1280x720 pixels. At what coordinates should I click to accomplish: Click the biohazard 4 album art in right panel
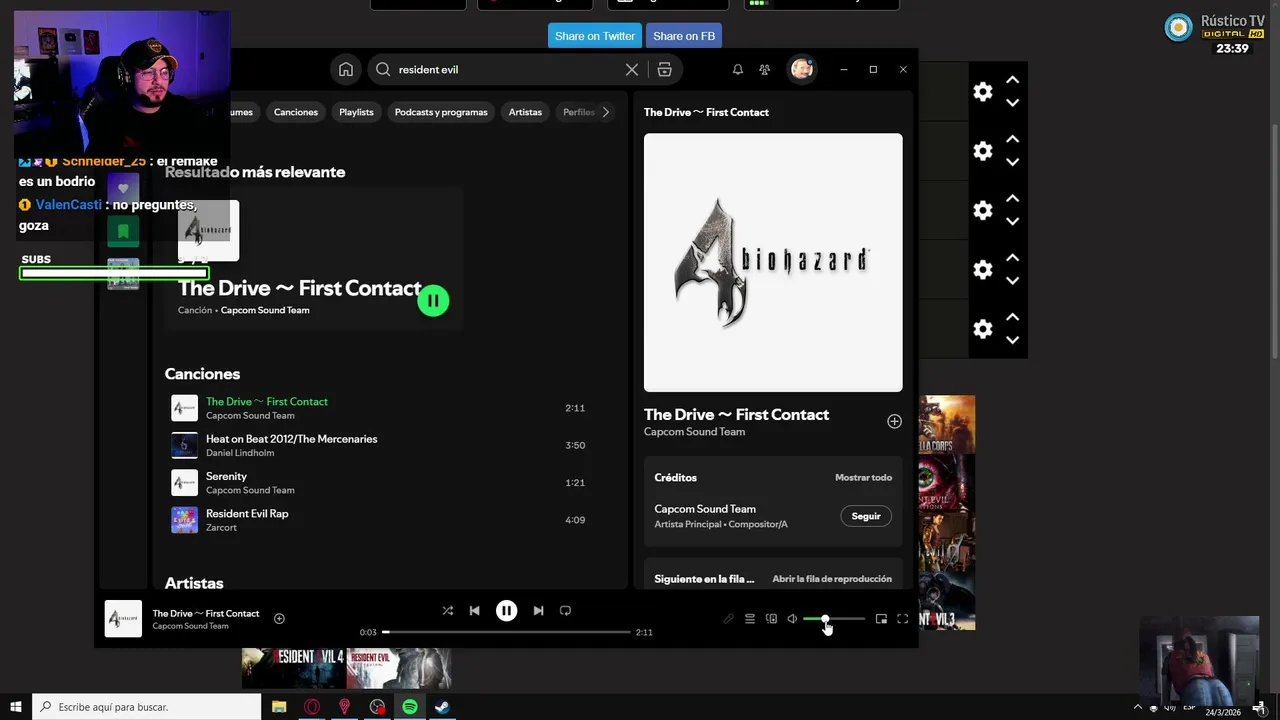773,262
